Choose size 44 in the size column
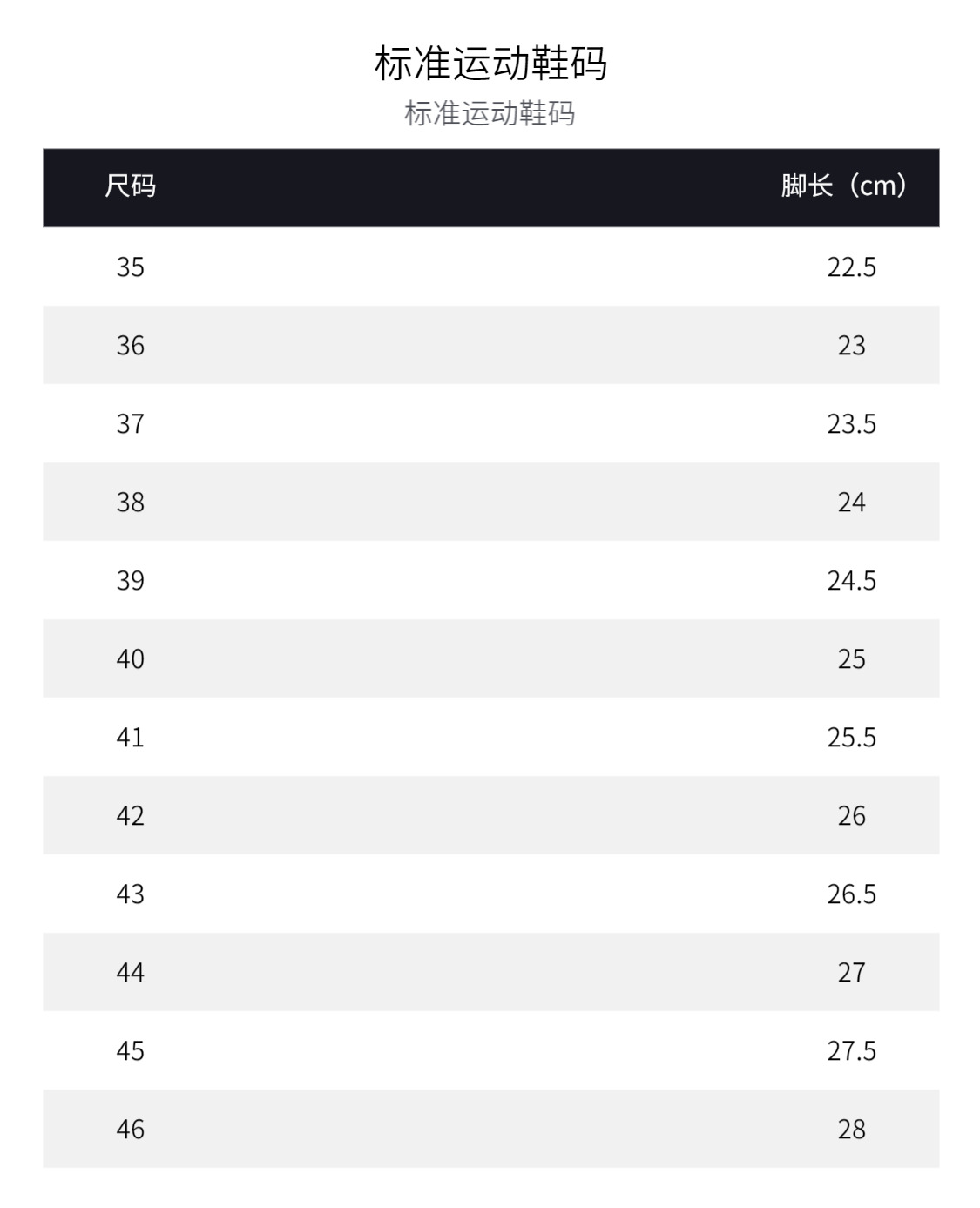The height and width of the screenshot is (1208, 980). pyautogui.click(x=131, y=972)
